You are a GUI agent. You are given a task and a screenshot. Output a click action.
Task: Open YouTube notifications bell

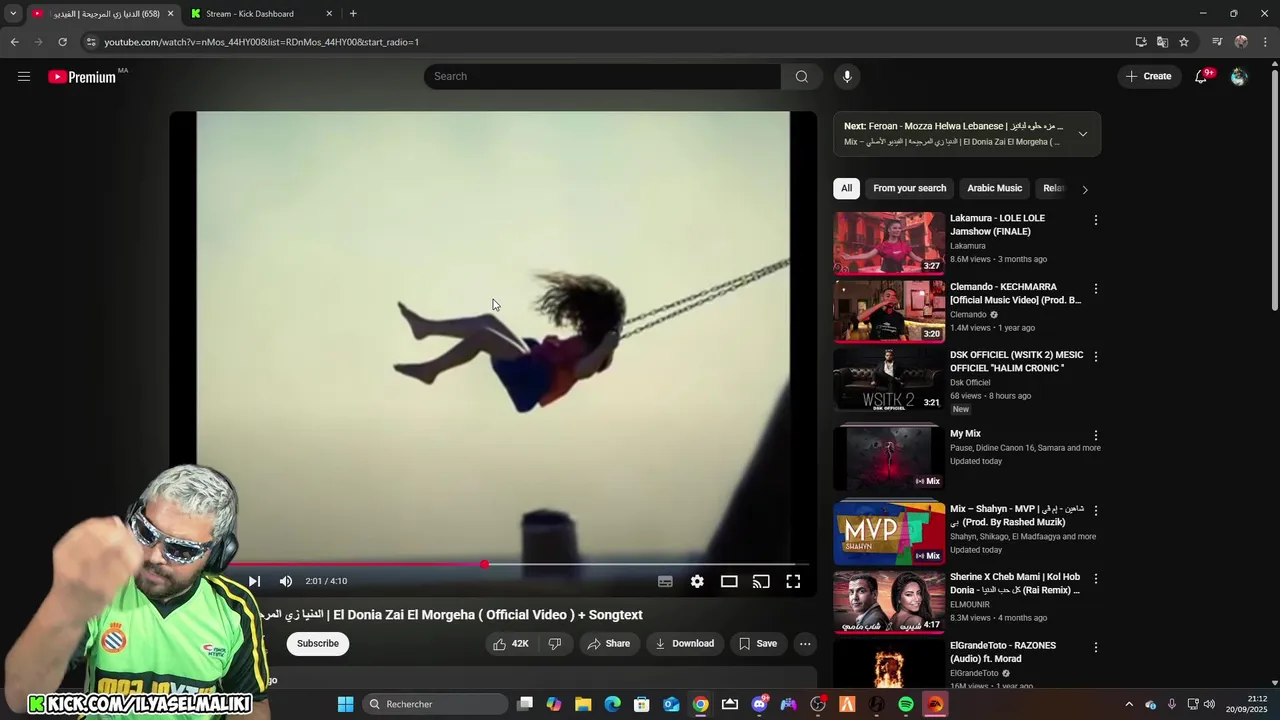click(x=1202, y=76)
